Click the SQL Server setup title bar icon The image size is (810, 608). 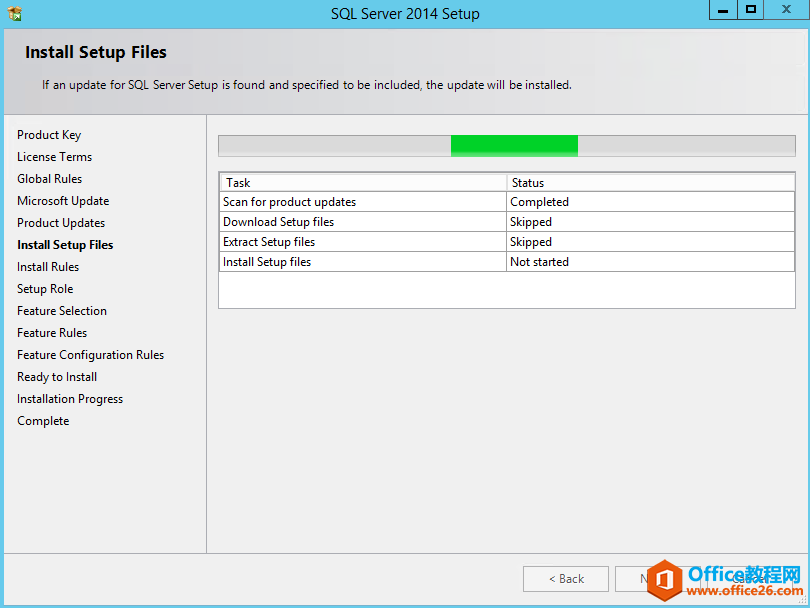coord(15,13)
